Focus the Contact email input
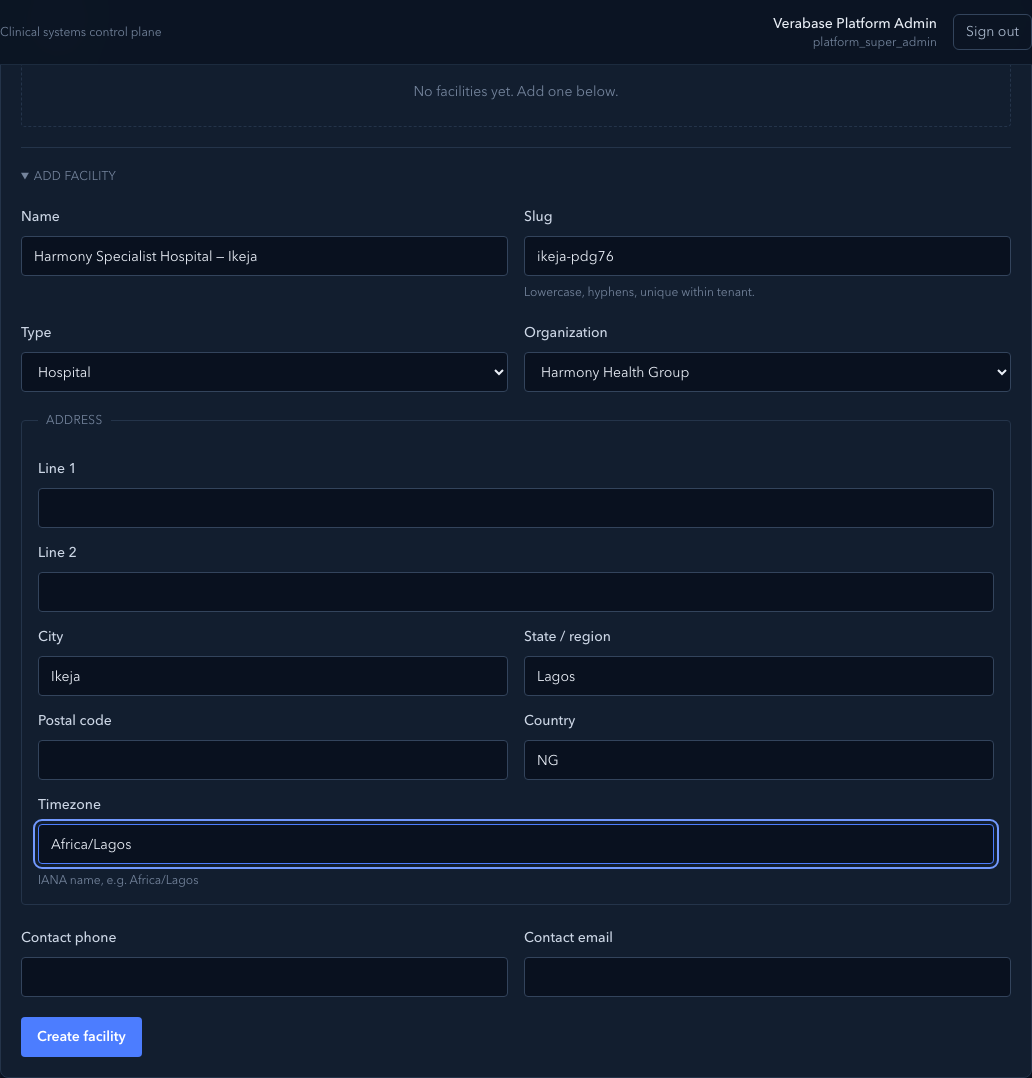 tap(767, 977)
